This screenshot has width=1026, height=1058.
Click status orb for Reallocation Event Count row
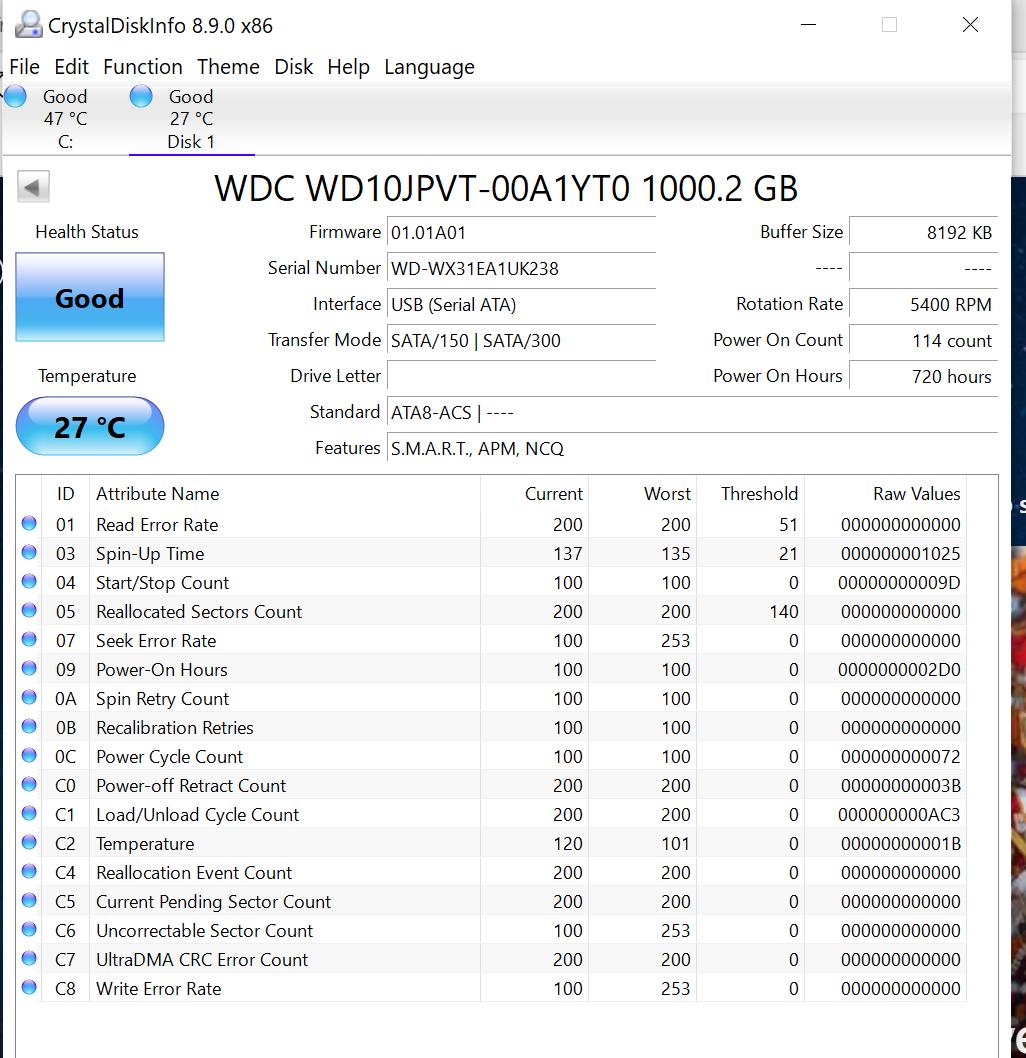tap(29, 872)
